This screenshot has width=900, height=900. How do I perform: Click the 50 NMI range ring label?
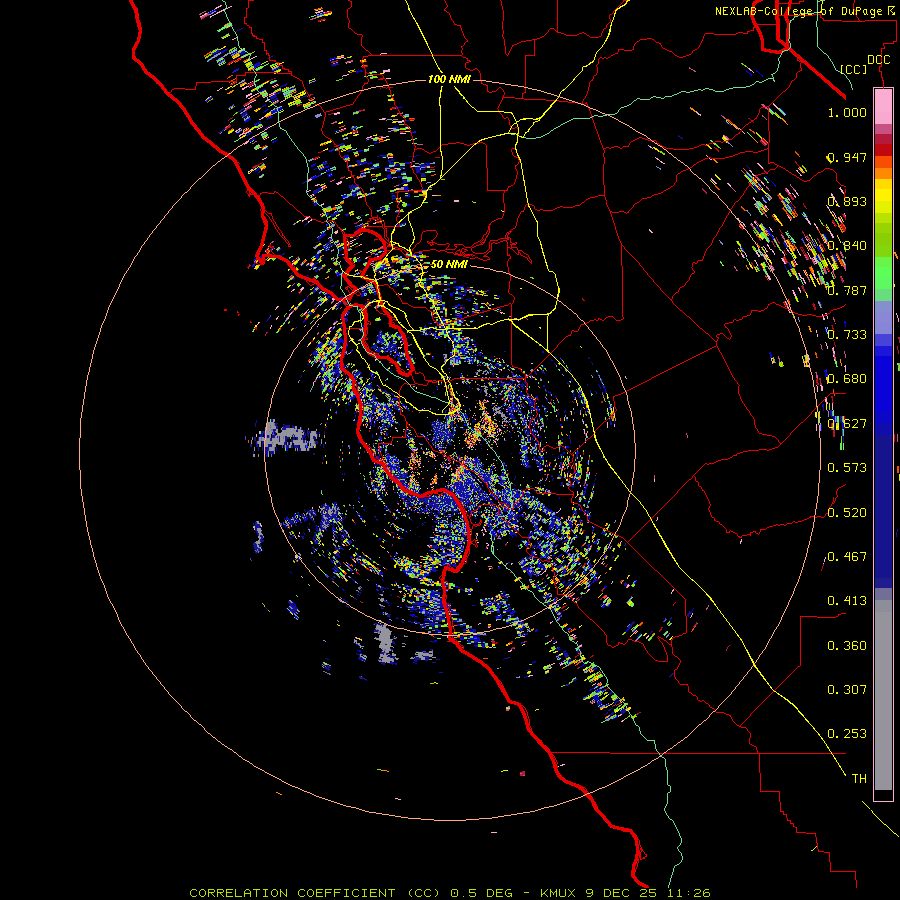click(449, 264)
